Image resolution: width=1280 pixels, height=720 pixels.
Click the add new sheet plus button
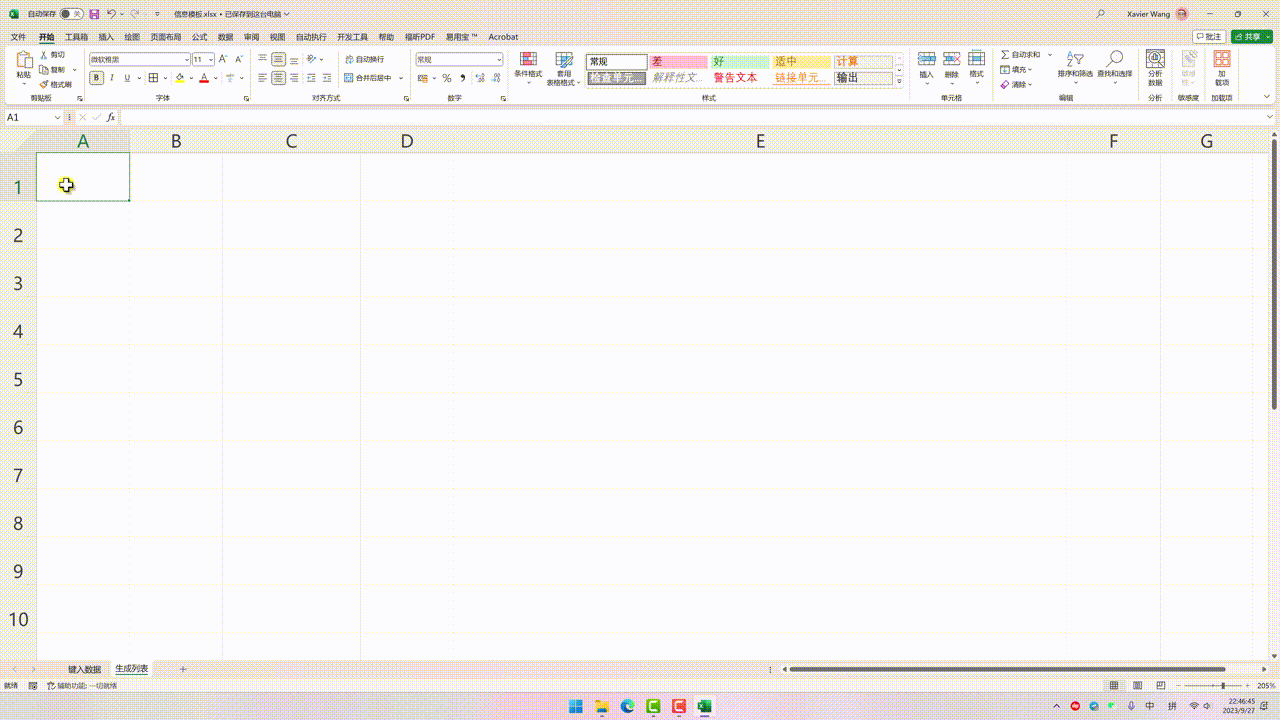tap(183, 669)
